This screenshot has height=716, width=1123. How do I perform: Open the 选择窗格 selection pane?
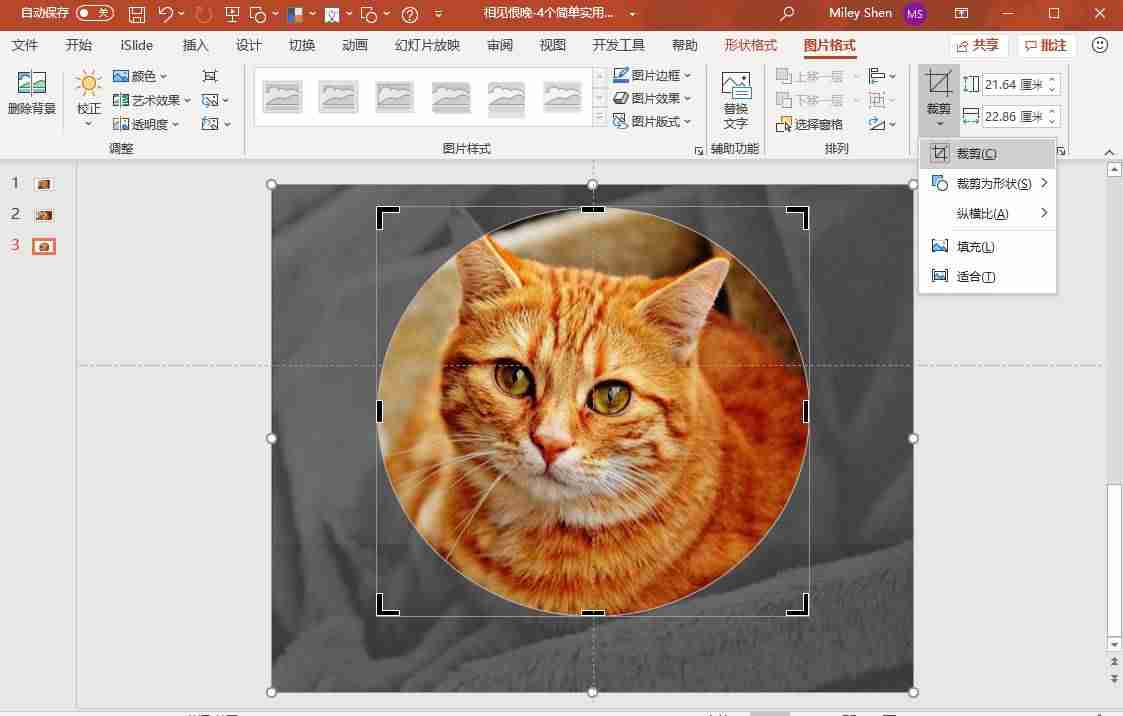tap(810, 124)
